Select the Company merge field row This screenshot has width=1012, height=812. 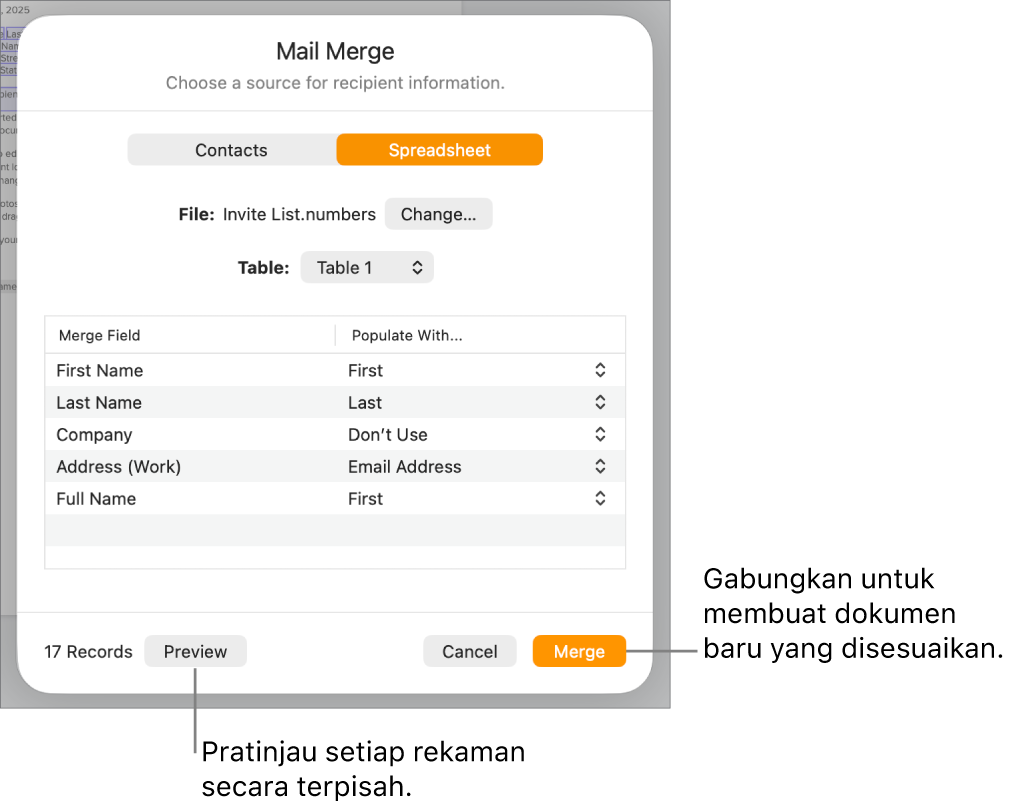click(335, 434)
